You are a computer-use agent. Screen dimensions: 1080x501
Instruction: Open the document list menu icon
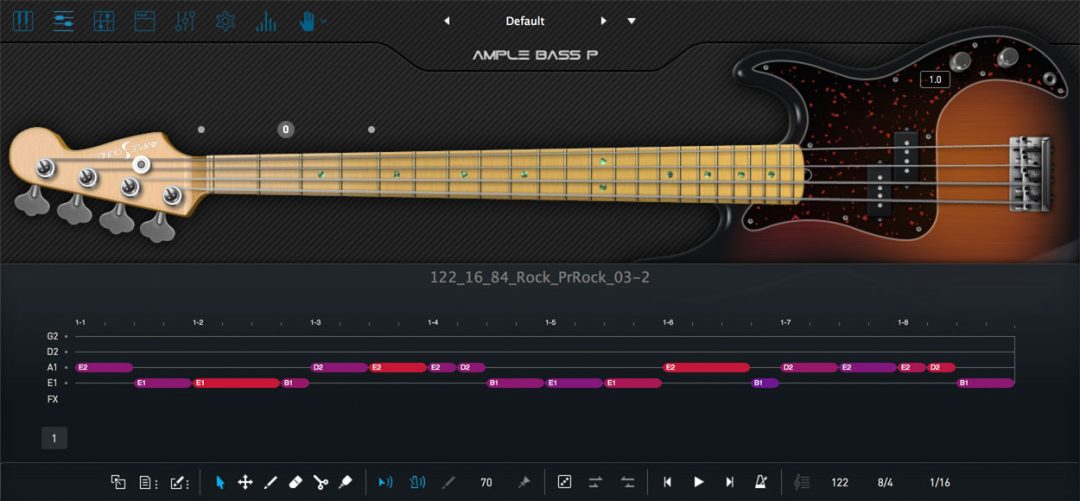coord(149,482)
